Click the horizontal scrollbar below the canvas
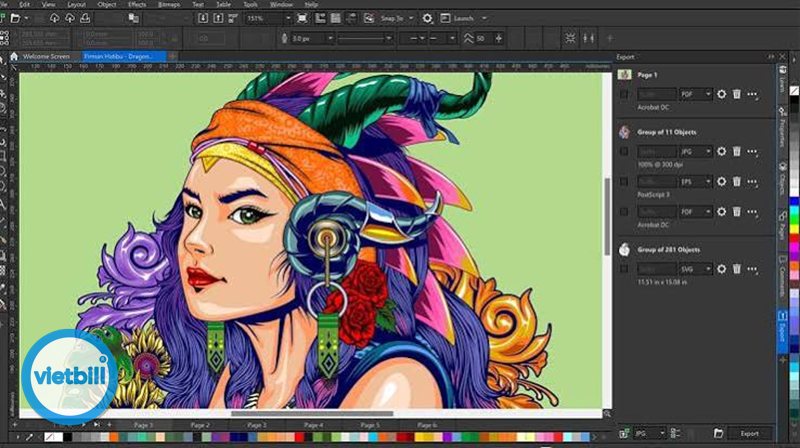This screenshot has width=800, height=448. pos(312,414)
